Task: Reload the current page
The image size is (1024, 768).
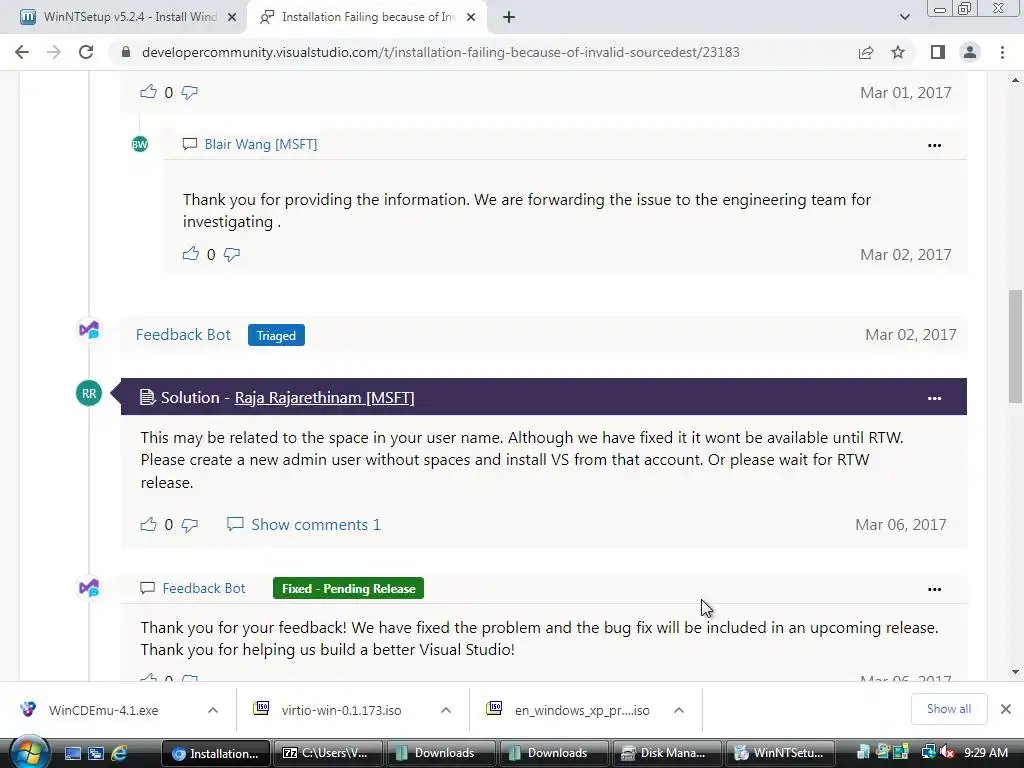Action: click(x=86, y=52)
